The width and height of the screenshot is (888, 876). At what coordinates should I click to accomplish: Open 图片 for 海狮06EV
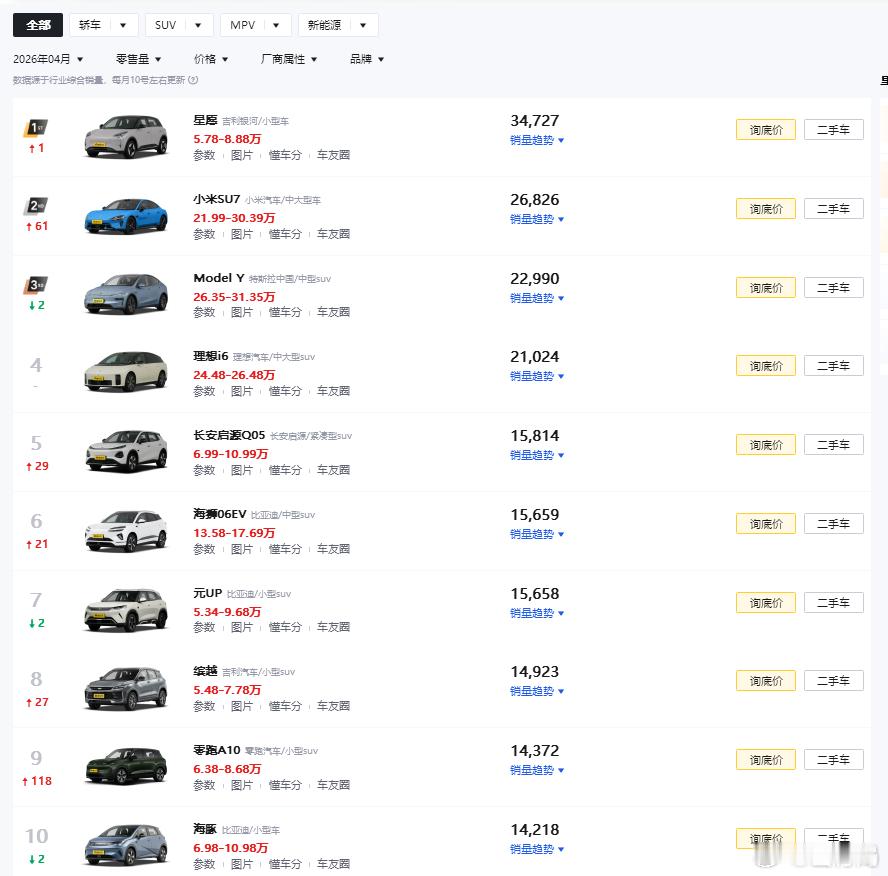pyautogui.click(x=242, y=549)
